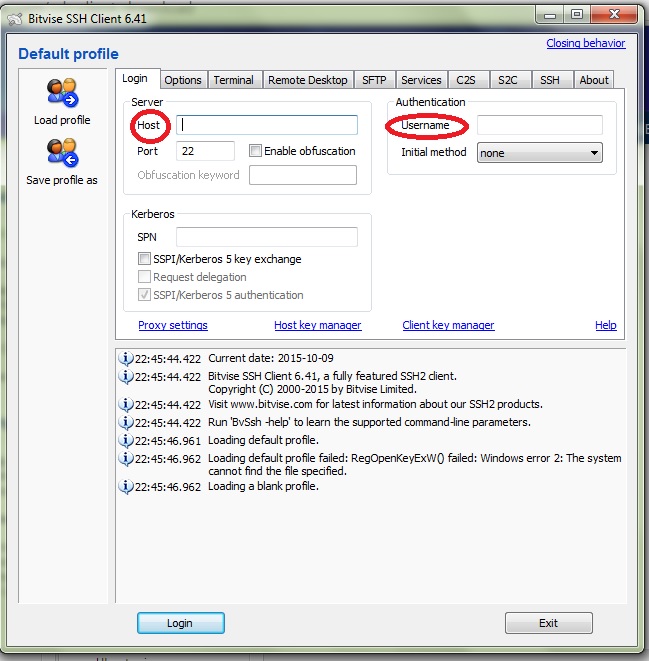Toggle SSPI/Kerberos 5 authentication checkbox
The image size is (649, 661).
(x=144, y=295)
